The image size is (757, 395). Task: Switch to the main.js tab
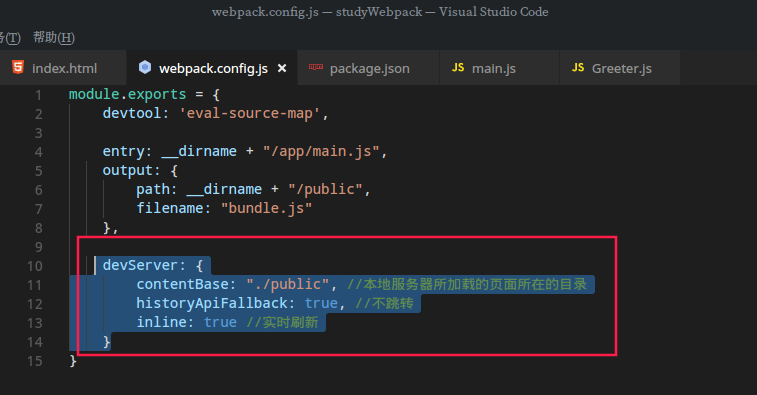(x=499, y=68)
